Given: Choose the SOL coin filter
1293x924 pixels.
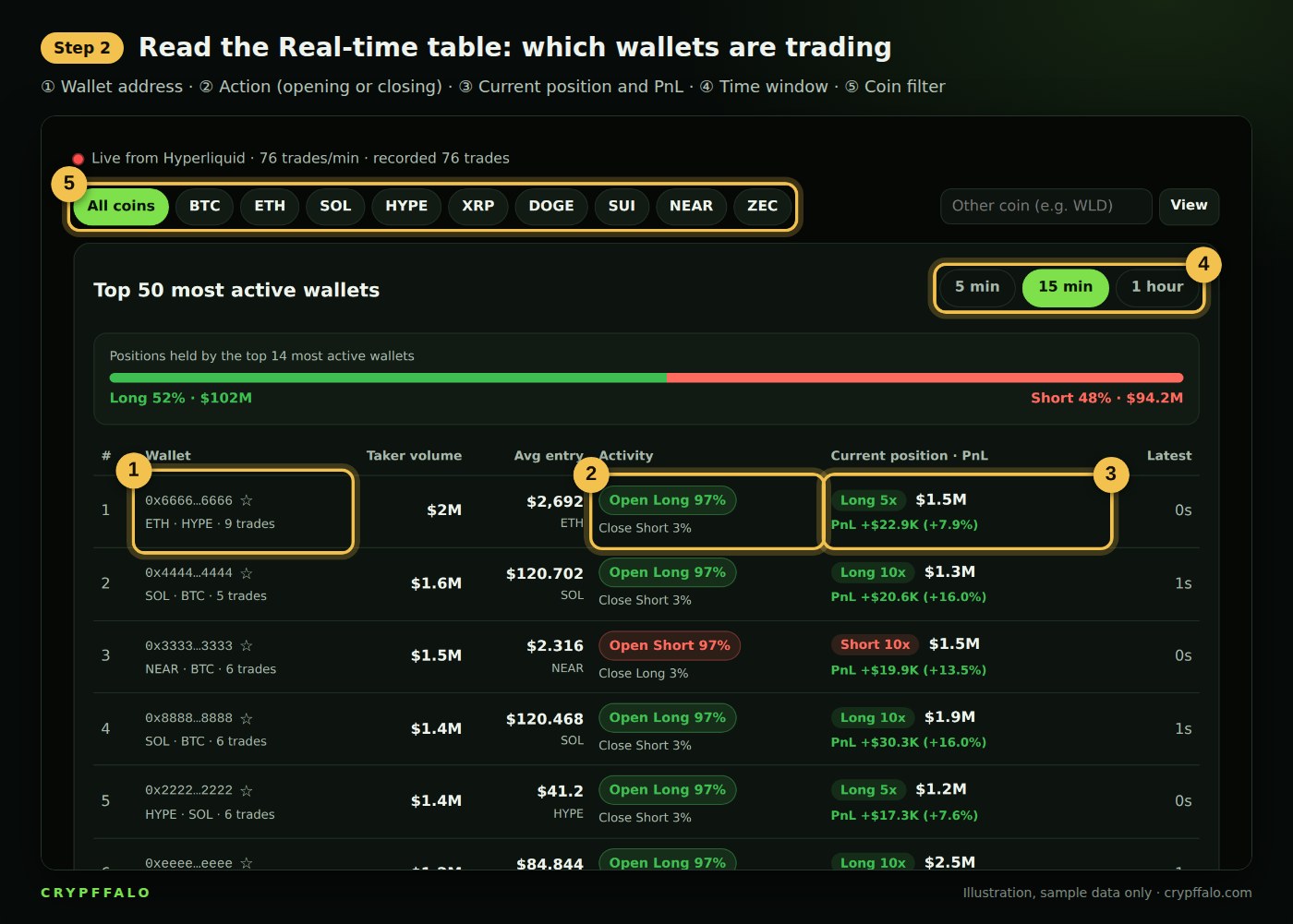Looking at the screenshot, I should pyautogui.click(x=335, y=206).
